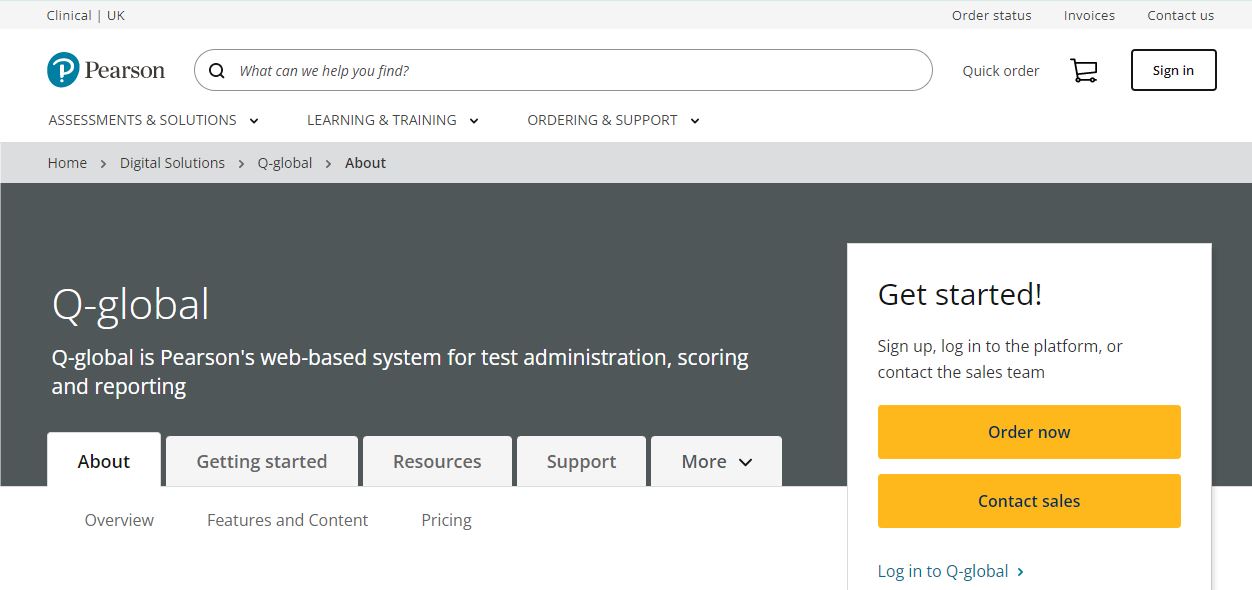Open the More tab dropdown
The height and width of the screenshot is (590, 1252).
716,462
